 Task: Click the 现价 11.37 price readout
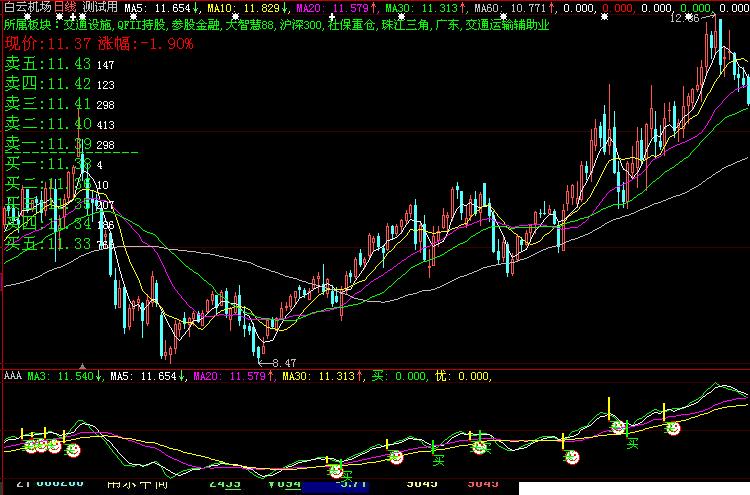tap(48, 44)
